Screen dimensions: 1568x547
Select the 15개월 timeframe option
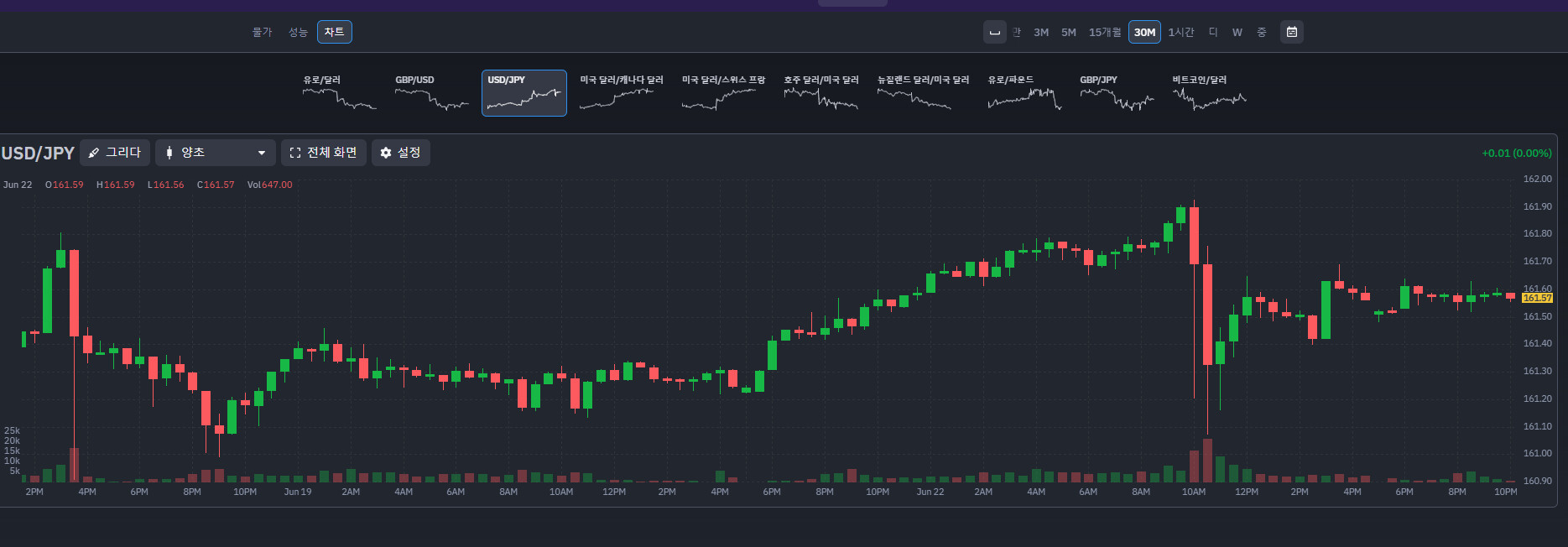1105,32
